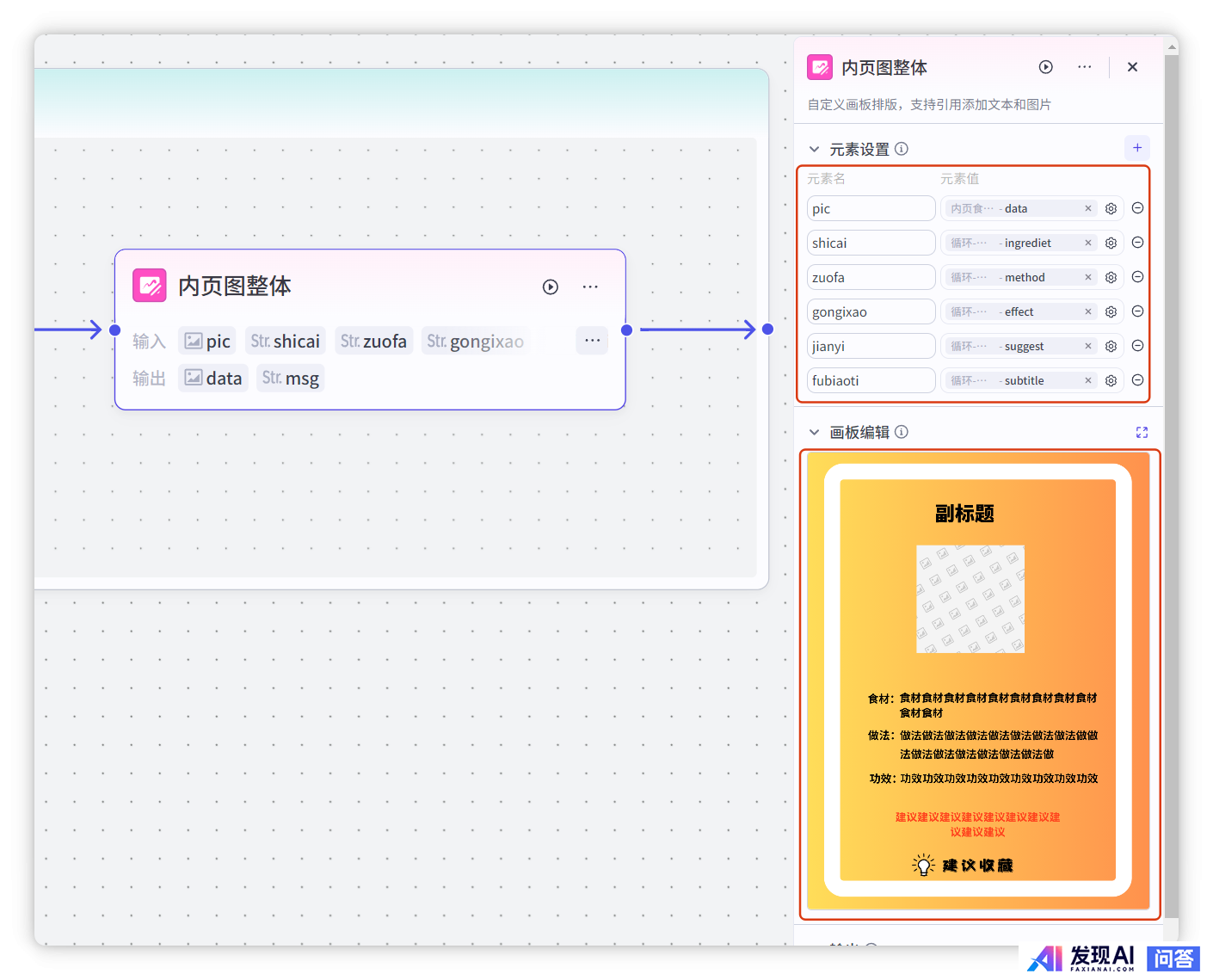1213x980 pixels.
Task: Clear the data reference in the pic row
Action: [x=1087, y=209]
